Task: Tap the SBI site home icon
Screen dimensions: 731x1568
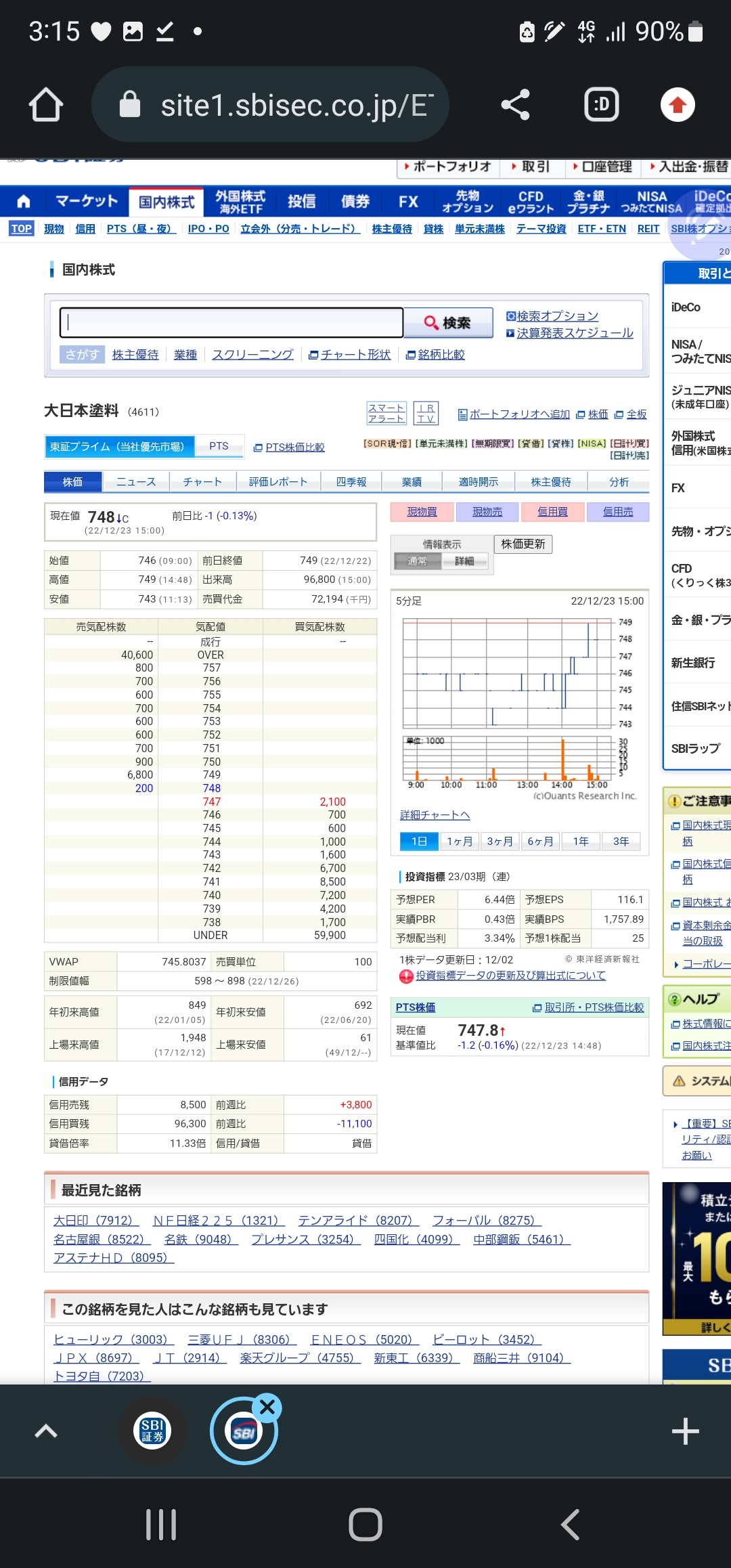Action: [23, 201]
